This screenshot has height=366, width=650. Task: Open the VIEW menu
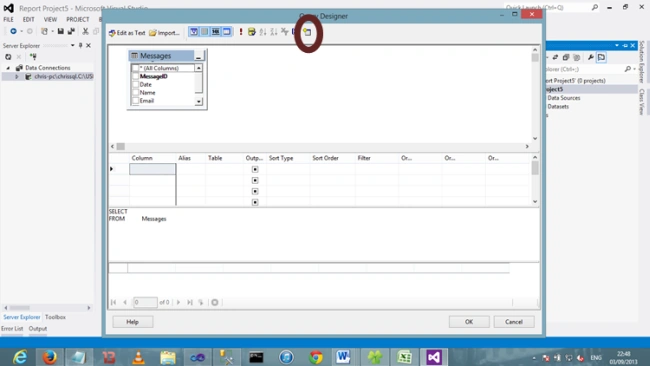[50, 19]
